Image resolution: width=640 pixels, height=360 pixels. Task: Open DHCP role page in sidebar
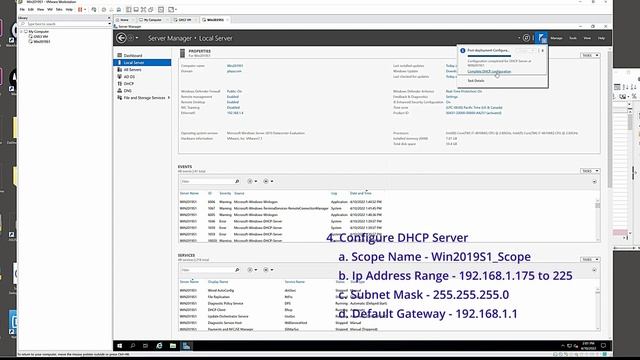click(129, 84)
